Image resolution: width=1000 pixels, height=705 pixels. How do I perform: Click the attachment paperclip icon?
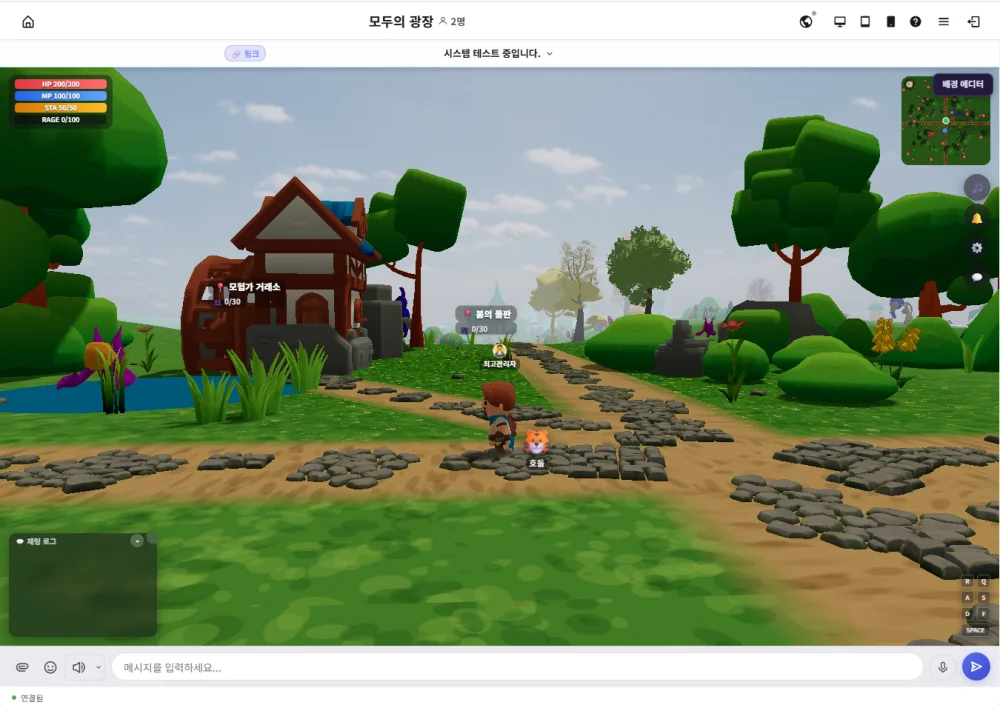(x=22, y=667)
